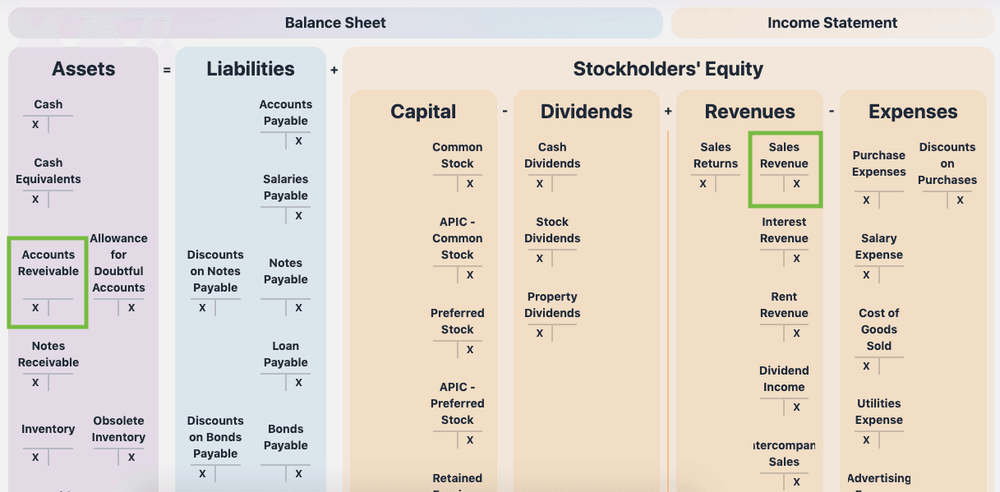Select Allowance for Doubtful Accounts
Screen dimensions: 1000x492
click(x=118, y=272)
